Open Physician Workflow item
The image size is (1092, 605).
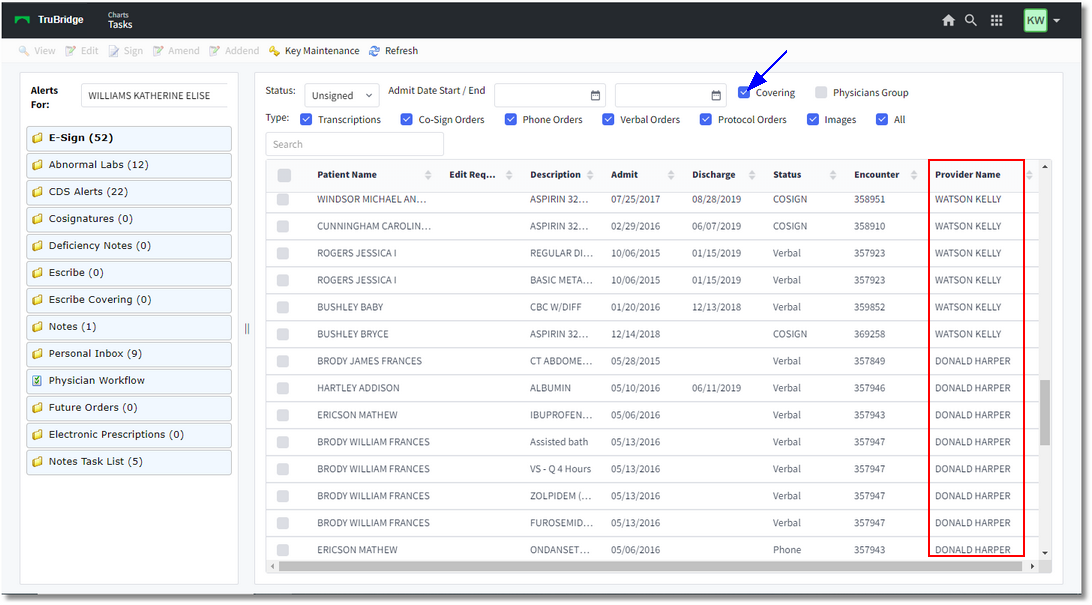click(129, 381)
